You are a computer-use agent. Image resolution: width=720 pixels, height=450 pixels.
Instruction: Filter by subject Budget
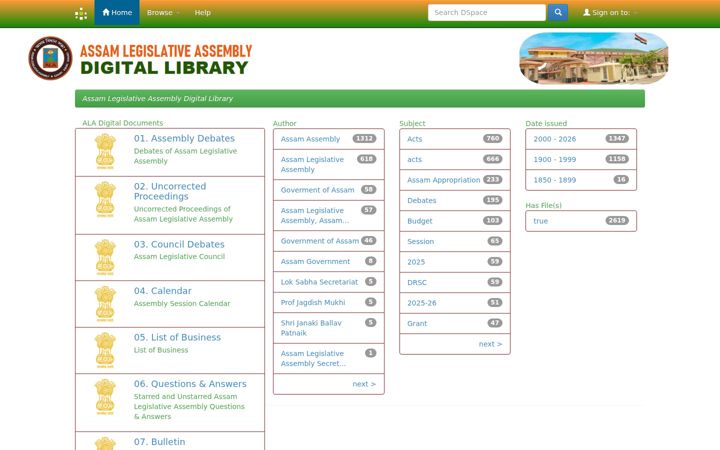pos(420,221)
